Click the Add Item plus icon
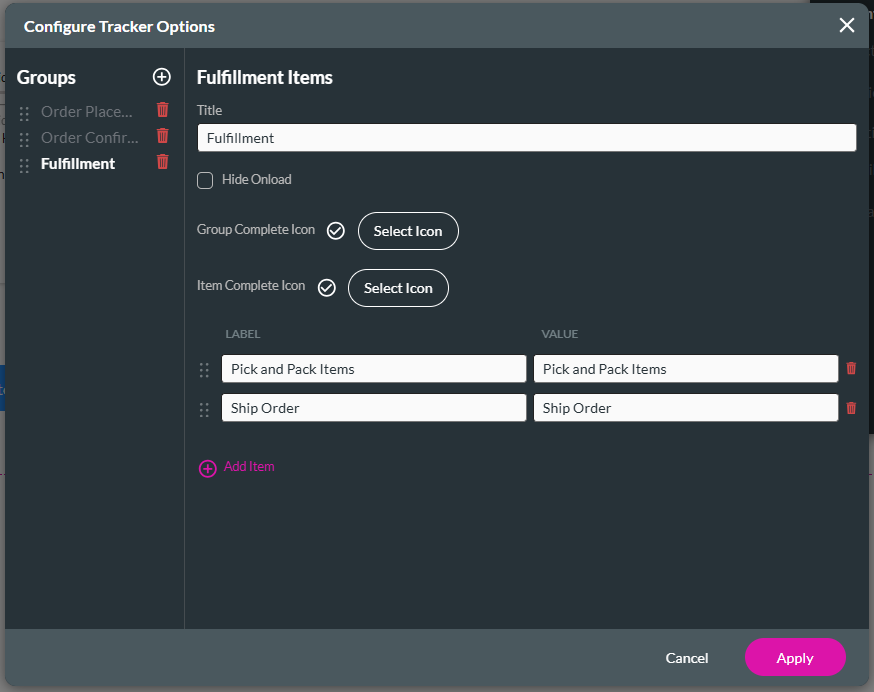The image size is (874, 692). point(207,468)
